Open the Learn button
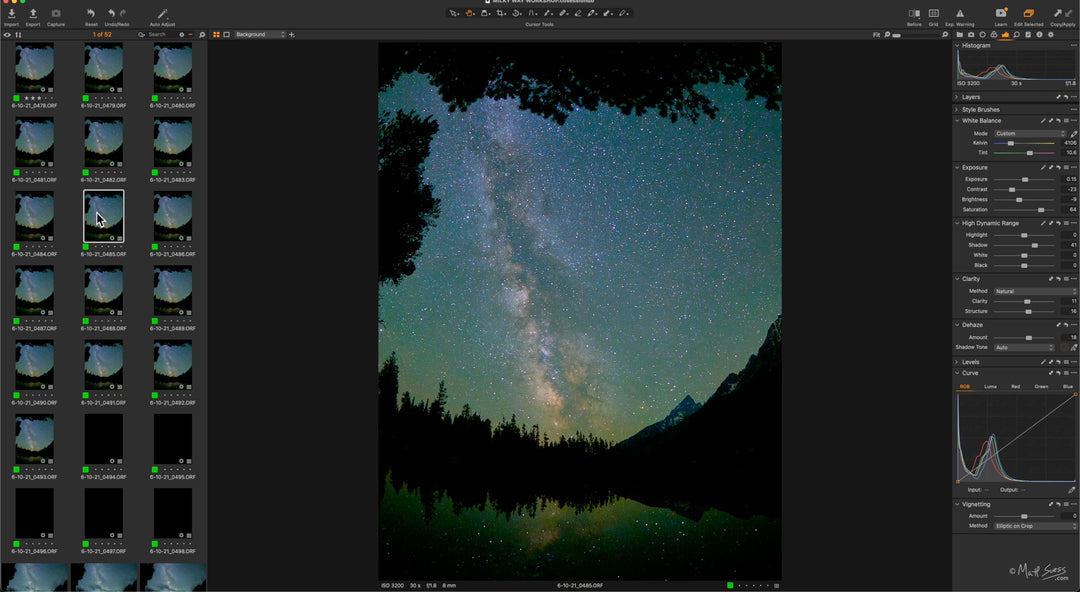1080x592 pixels. pyautogui.click(x=1001, y=14)
